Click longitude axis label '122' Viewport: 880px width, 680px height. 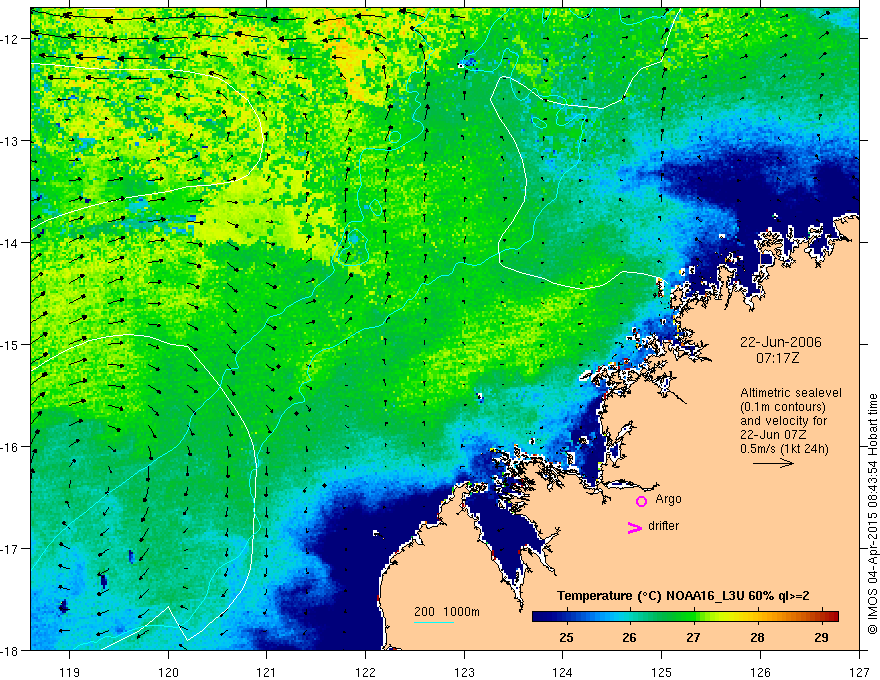pos(365,672)
